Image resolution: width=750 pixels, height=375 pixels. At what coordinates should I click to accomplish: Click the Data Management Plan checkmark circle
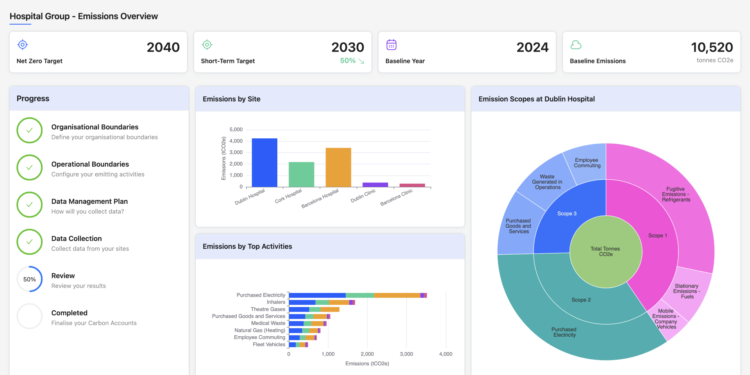pos(30,205)
